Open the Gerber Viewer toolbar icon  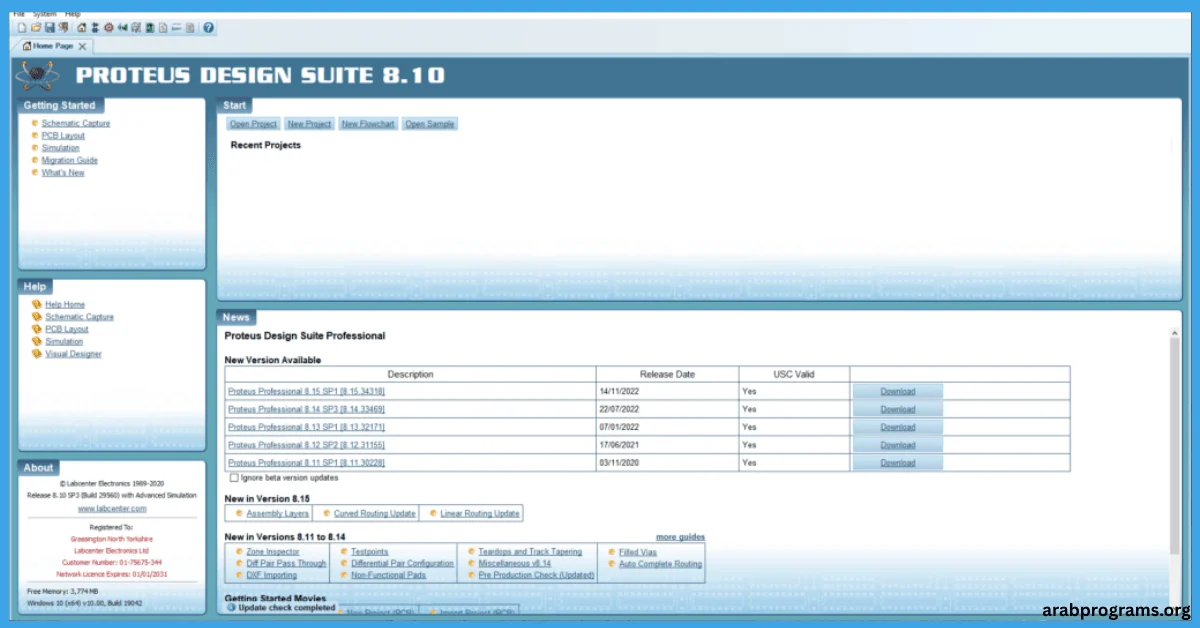click(x=136, y=28)
